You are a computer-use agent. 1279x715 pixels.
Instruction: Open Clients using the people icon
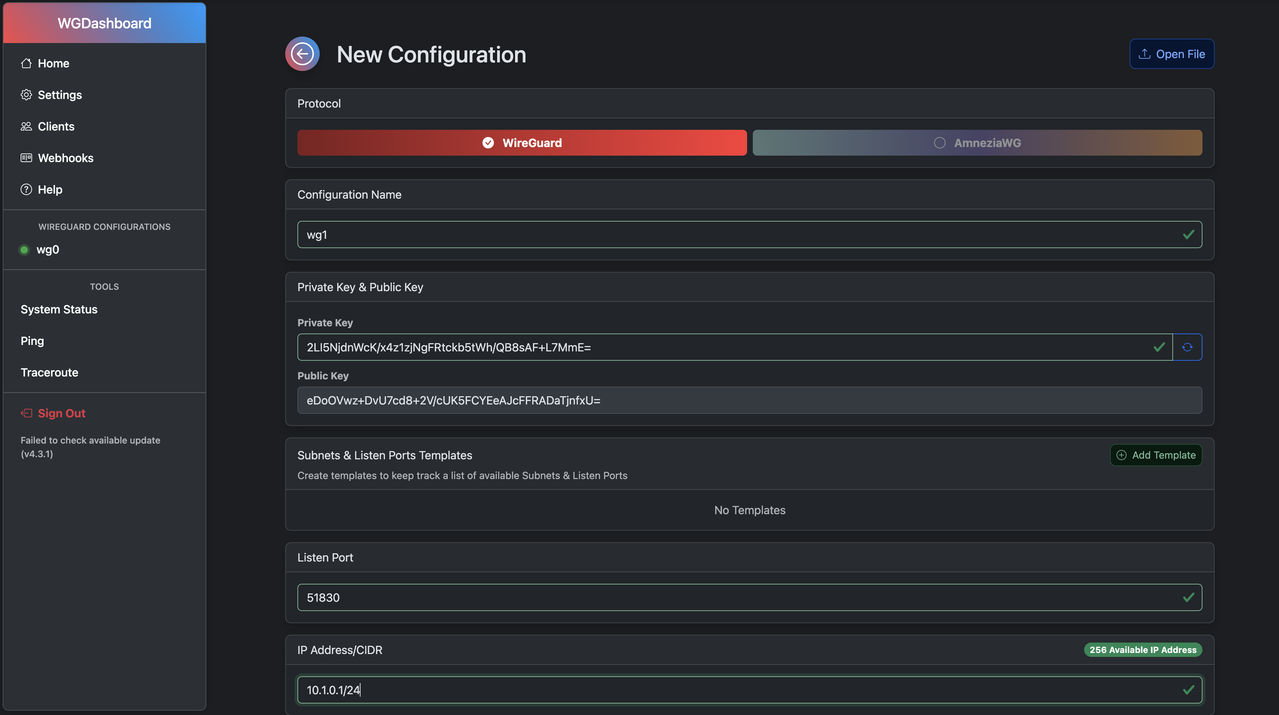[x=25, y=126]
